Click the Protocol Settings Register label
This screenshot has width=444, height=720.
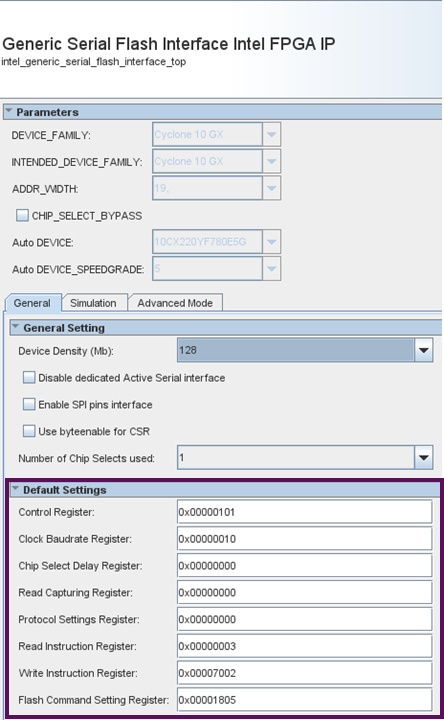[x=79, y=620]
